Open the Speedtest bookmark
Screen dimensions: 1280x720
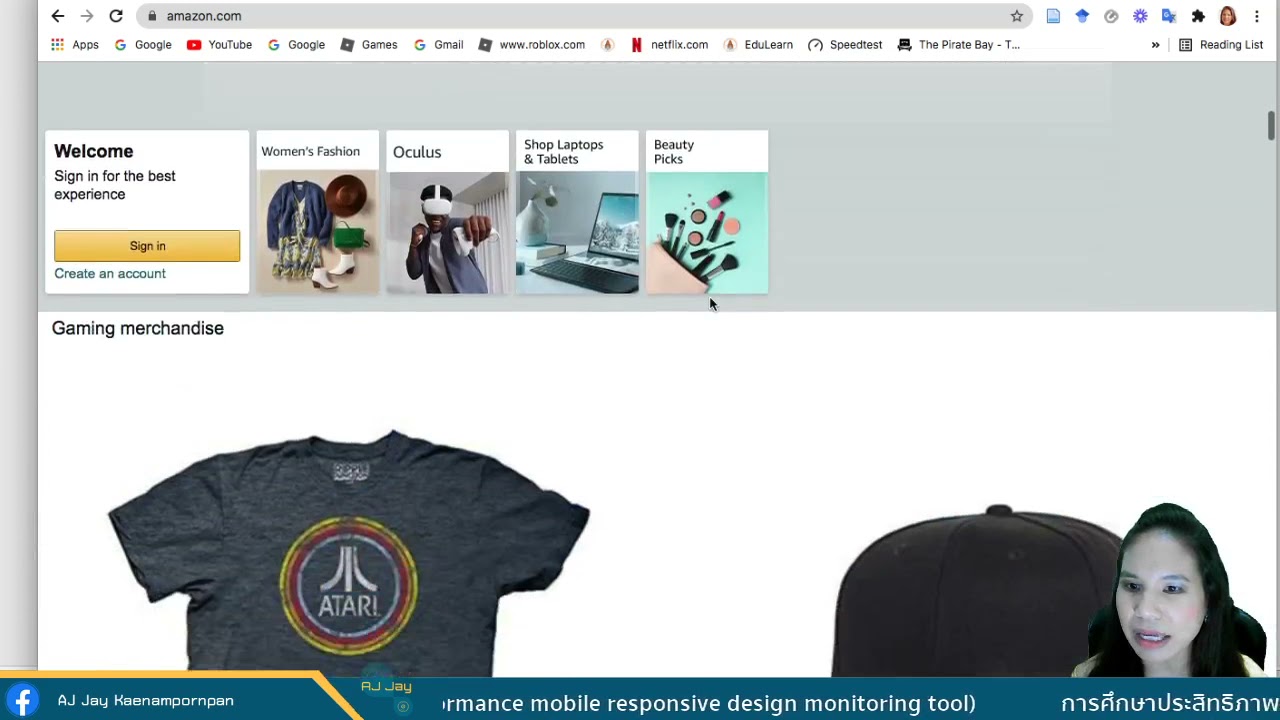tap(845, 45)
